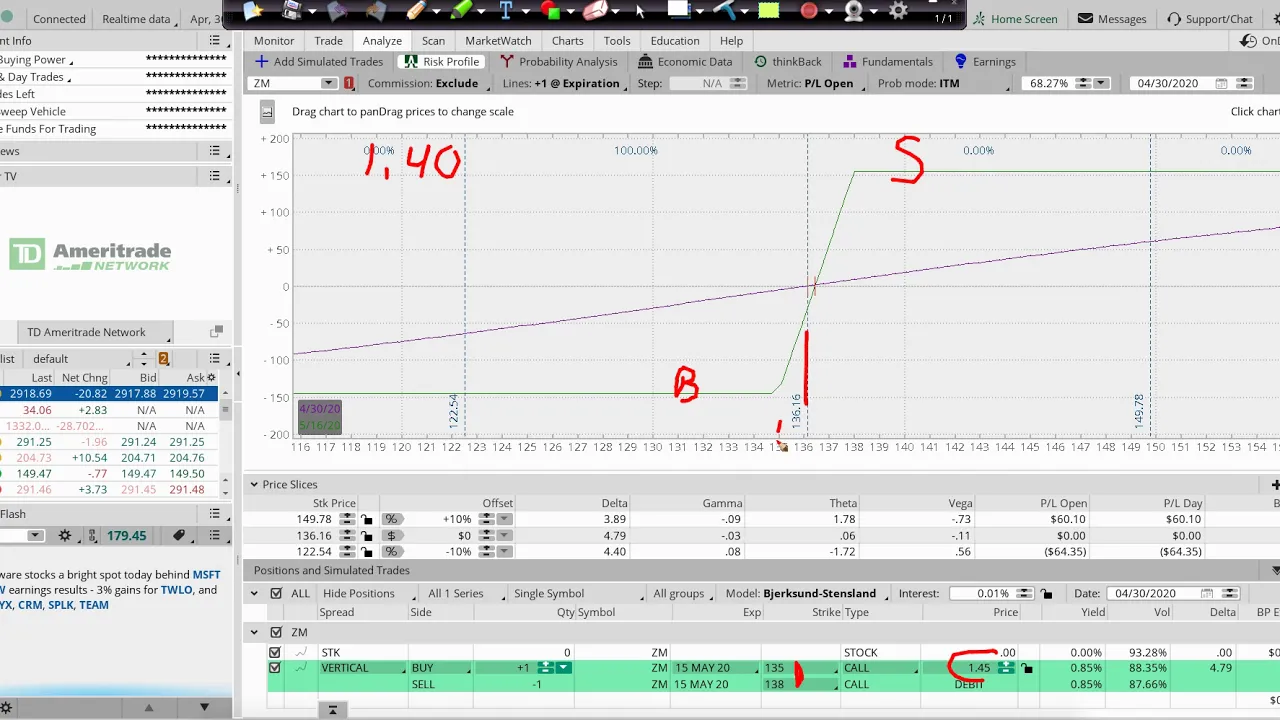Adjust quantity stepper on VERTICAL row
The image size is (1280, 720).
coord(546,668)
